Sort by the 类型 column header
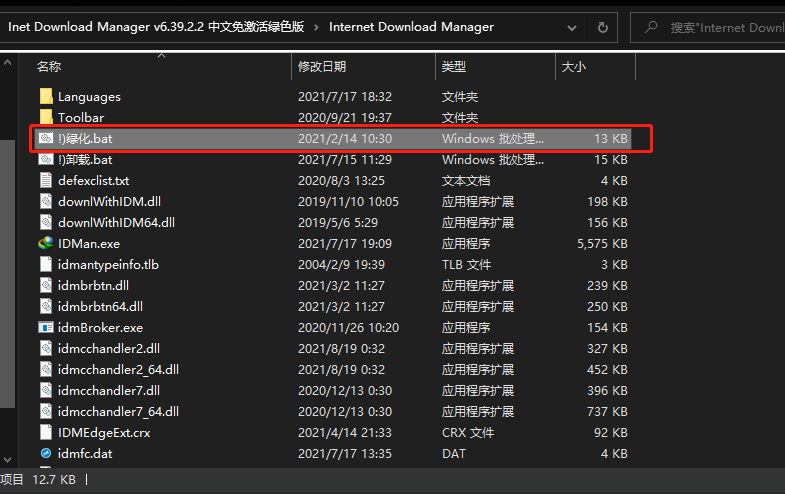The width and height of the screenshot is (785, 494). (x=454, y=67)
